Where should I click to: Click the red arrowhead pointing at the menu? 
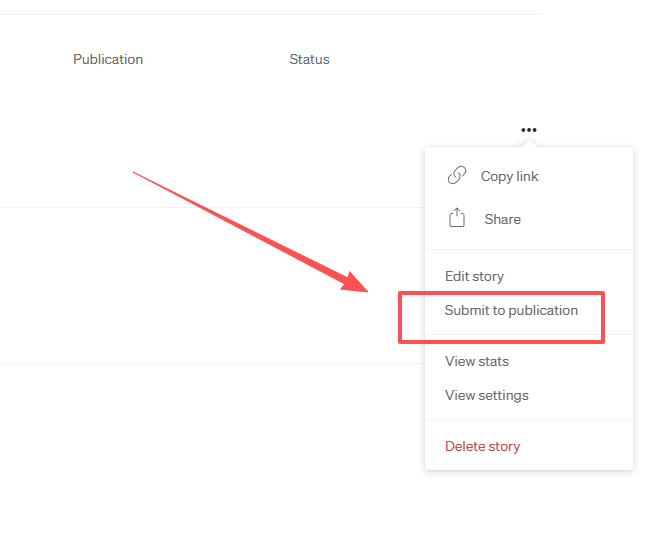click(x=356, y=281)
